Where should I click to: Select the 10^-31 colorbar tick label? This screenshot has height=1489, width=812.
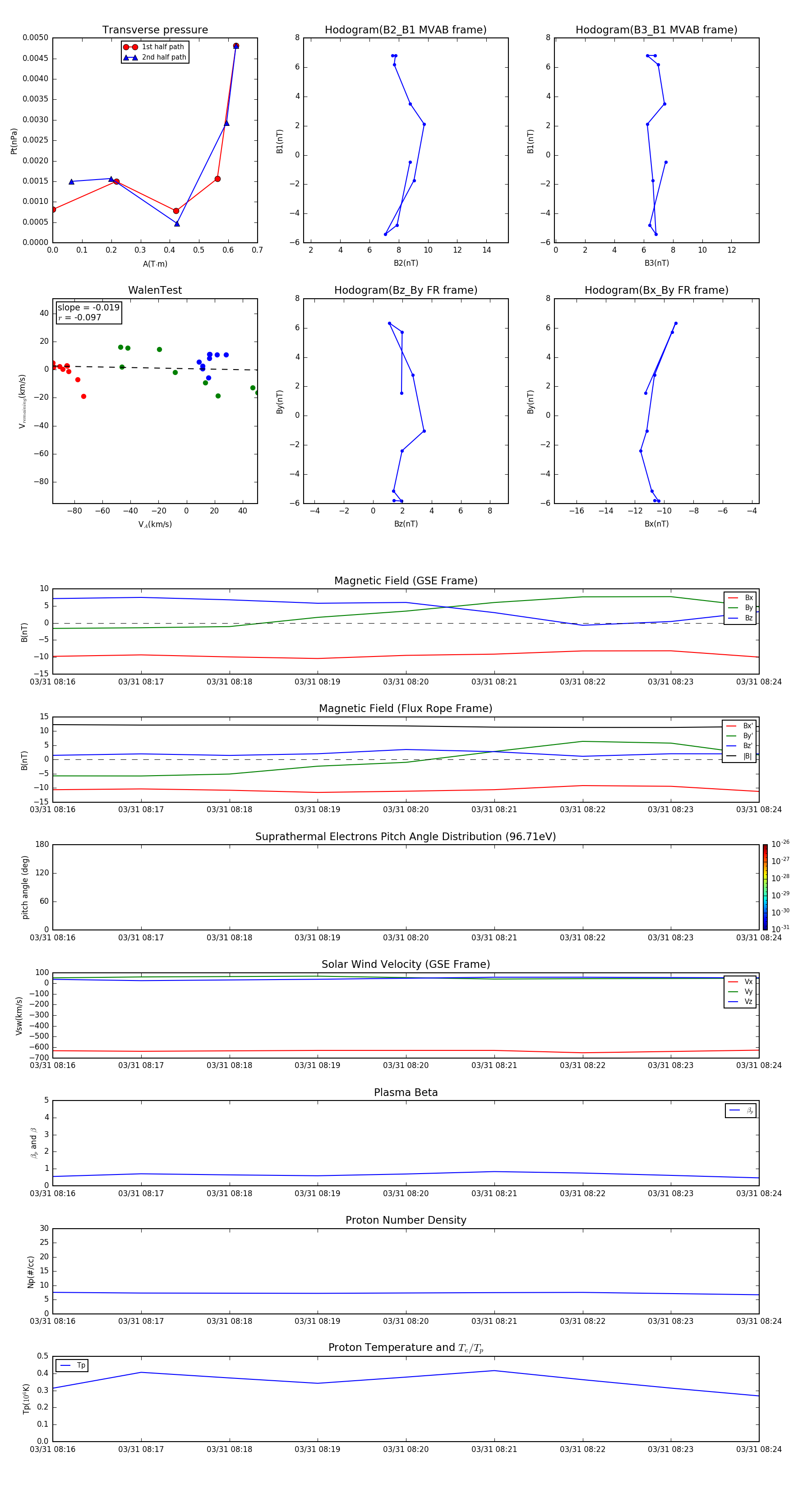pyautogui.click(x=780, y=929)
